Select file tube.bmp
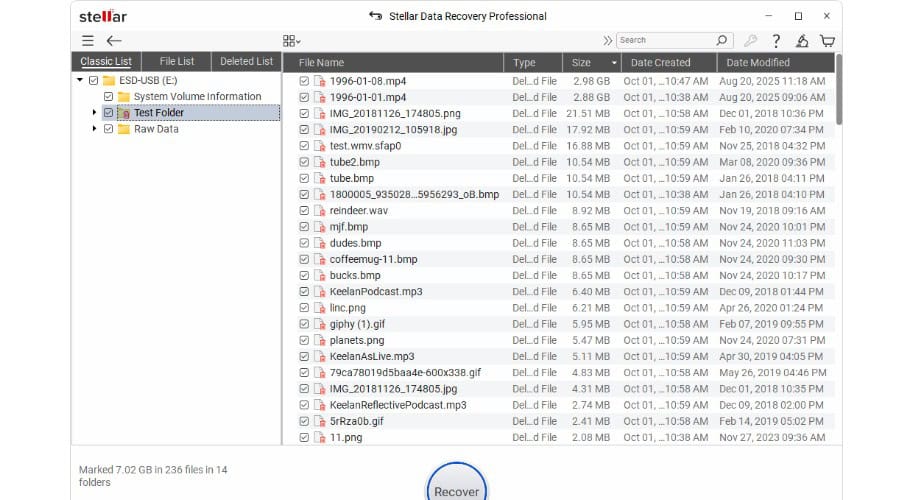 pyautogui.click(x=351, y=179)
